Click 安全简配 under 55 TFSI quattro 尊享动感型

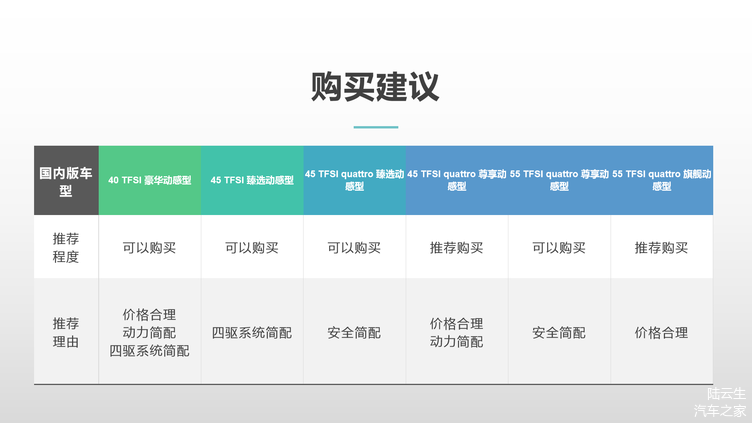point(559,333)
